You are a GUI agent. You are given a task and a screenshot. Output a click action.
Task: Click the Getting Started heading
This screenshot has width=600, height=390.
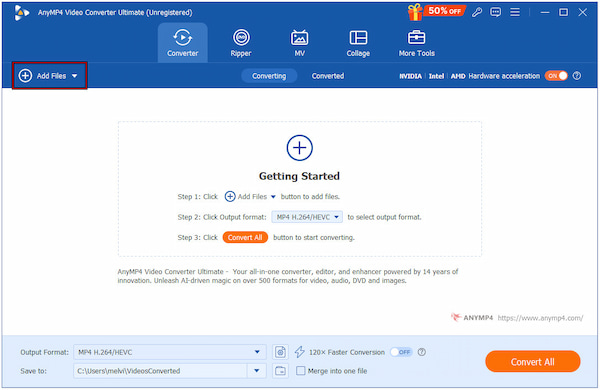click(x=299, y=176)
